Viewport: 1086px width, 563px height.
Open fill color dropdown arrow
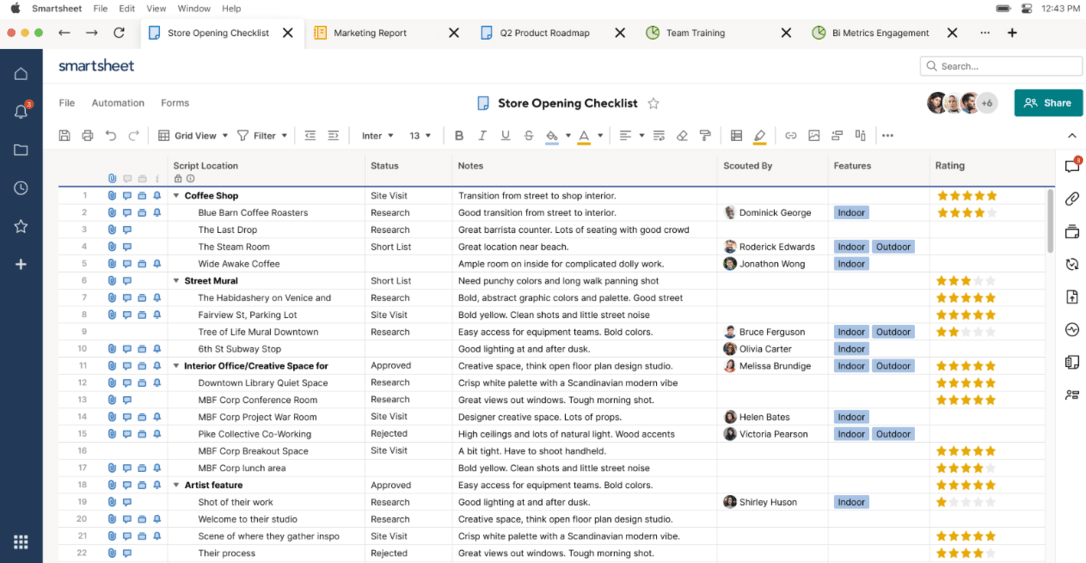[x=568, y=136]
